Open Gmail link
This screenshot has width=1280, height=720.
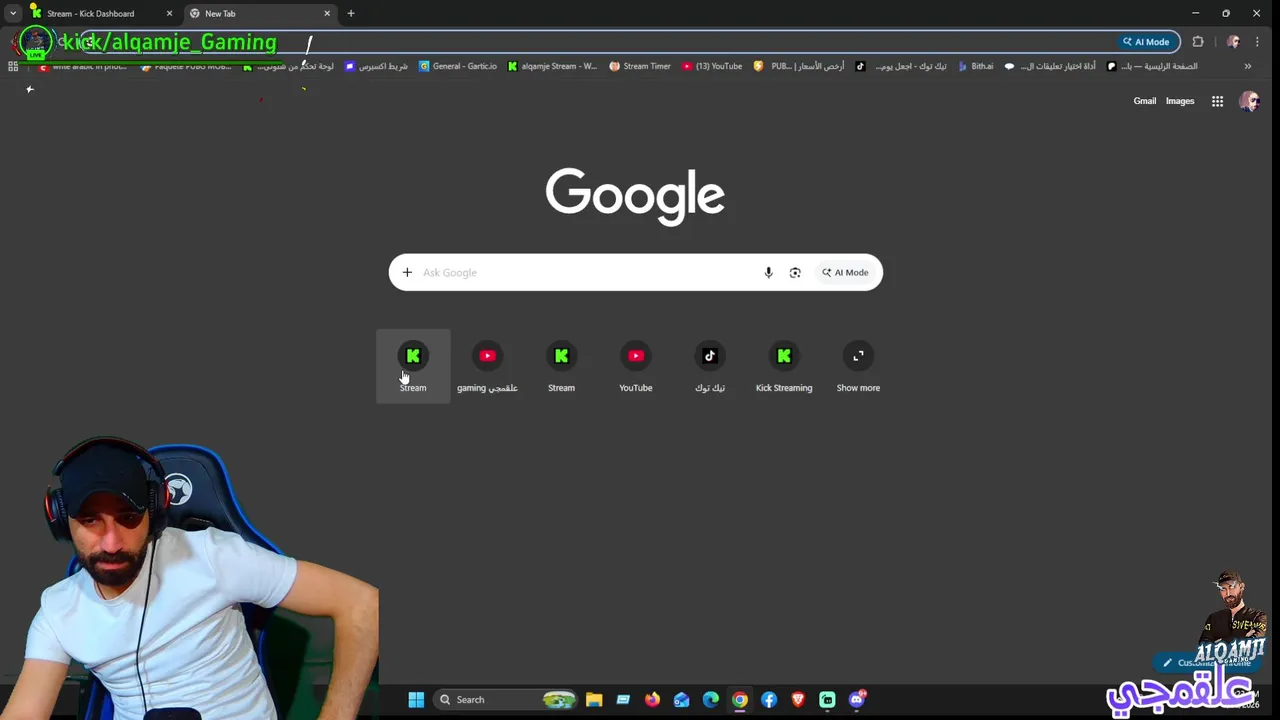[x=1144, y=101]
